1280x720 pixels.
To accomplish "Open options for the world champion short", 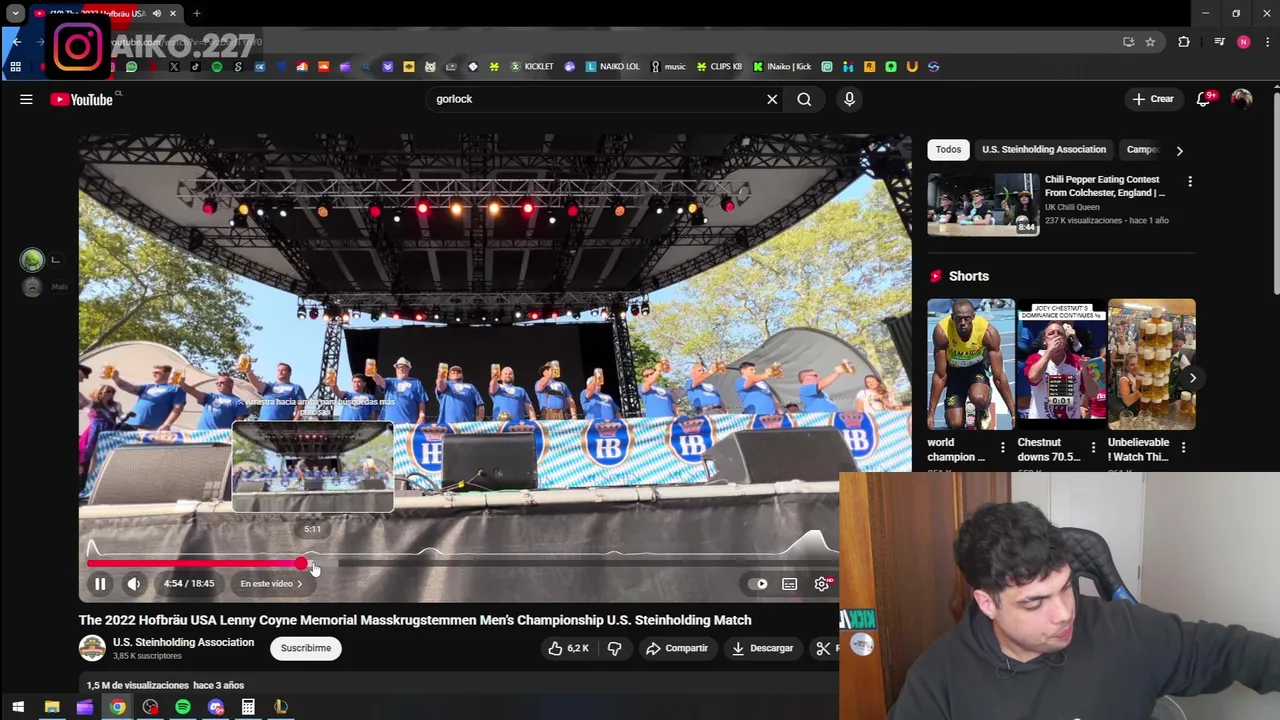I will 1003,448.
